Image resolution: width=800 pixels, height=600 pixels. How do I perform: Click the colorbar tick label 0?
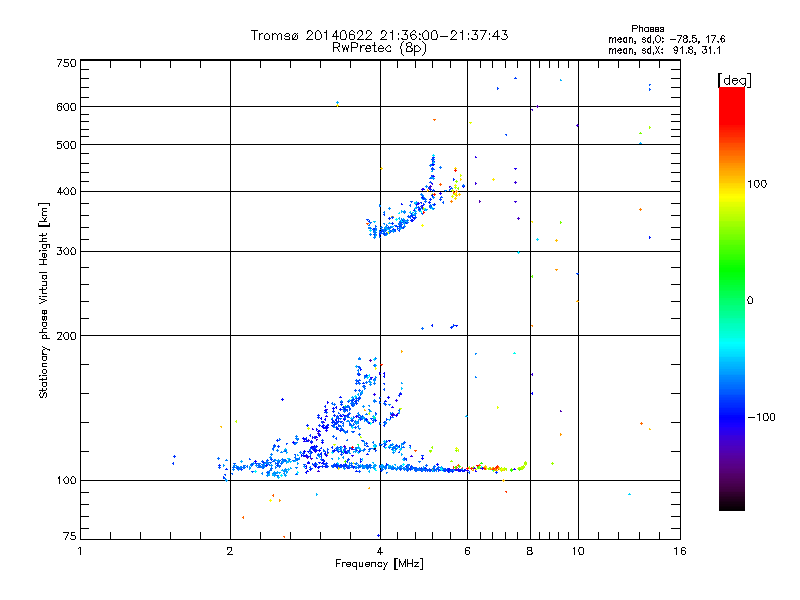tap(750, 301)
